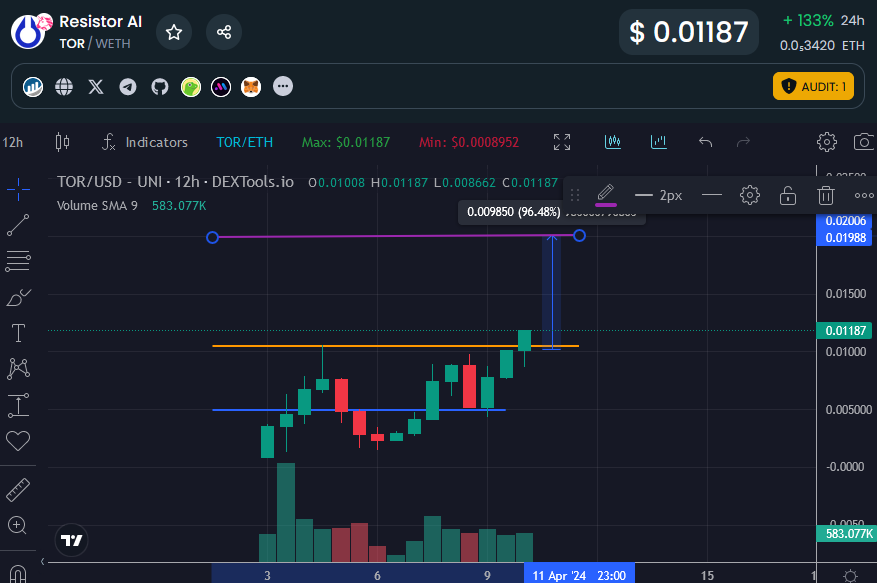Open the Indicators menu
Viewport: 877px width, 583px height.
point(145,142)
